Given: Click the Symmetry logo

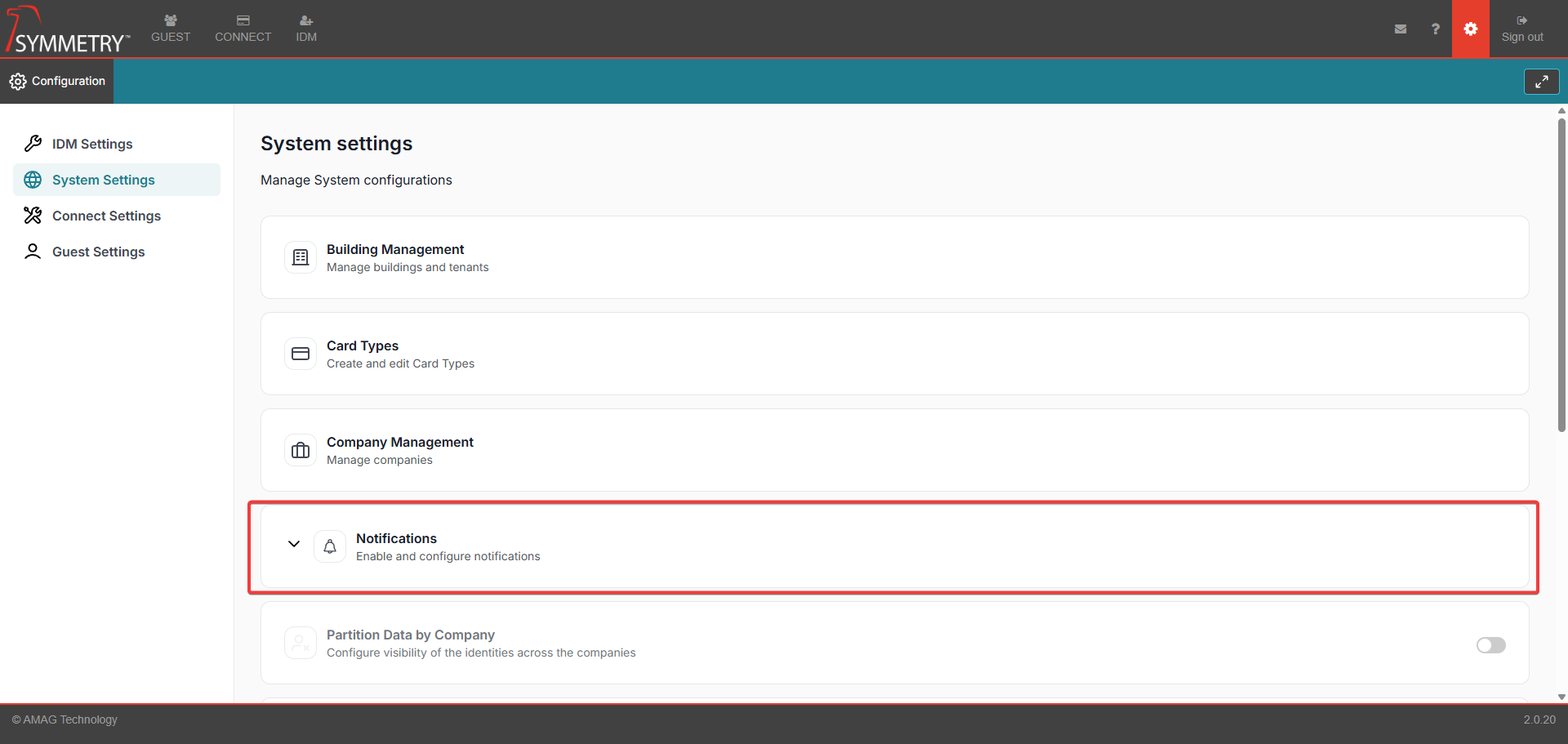Looking at the screenshot, I should click(x=69, y=31).
